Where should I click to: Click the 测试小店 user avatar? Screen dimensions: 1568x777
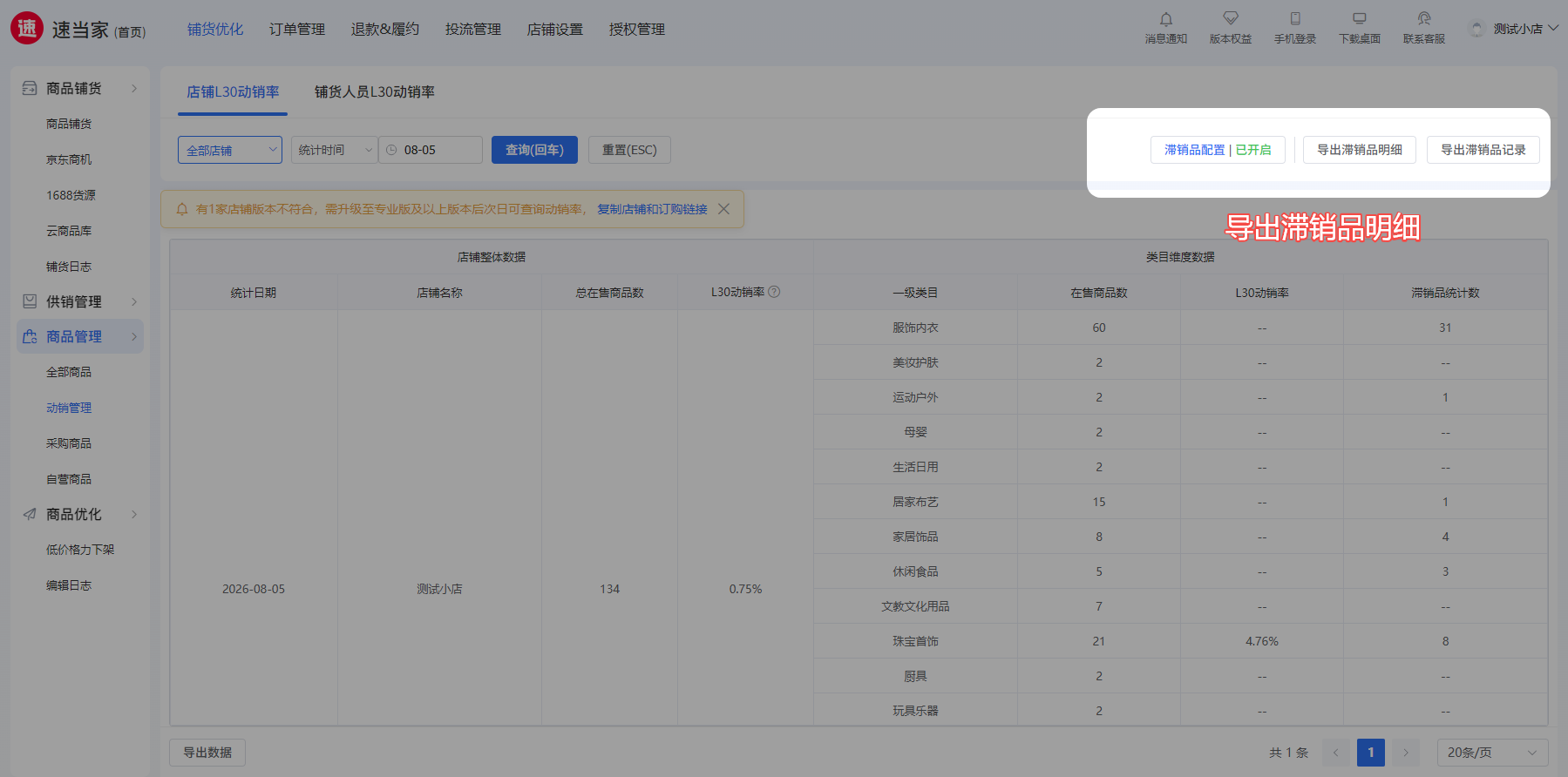[x=1476, y=29]
